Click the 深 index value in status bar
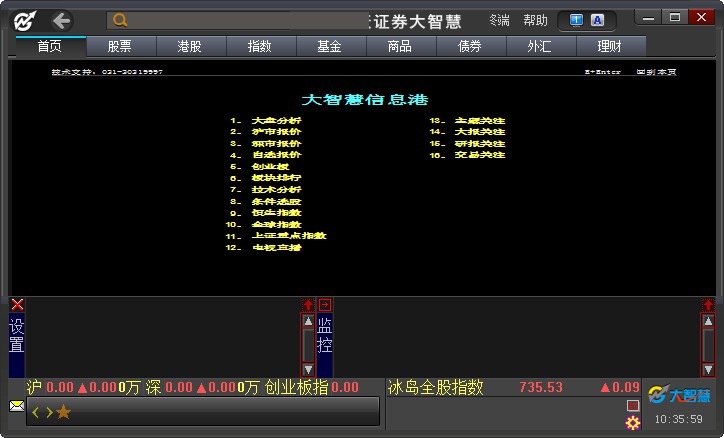724x438 pixels. click(179, 387)
